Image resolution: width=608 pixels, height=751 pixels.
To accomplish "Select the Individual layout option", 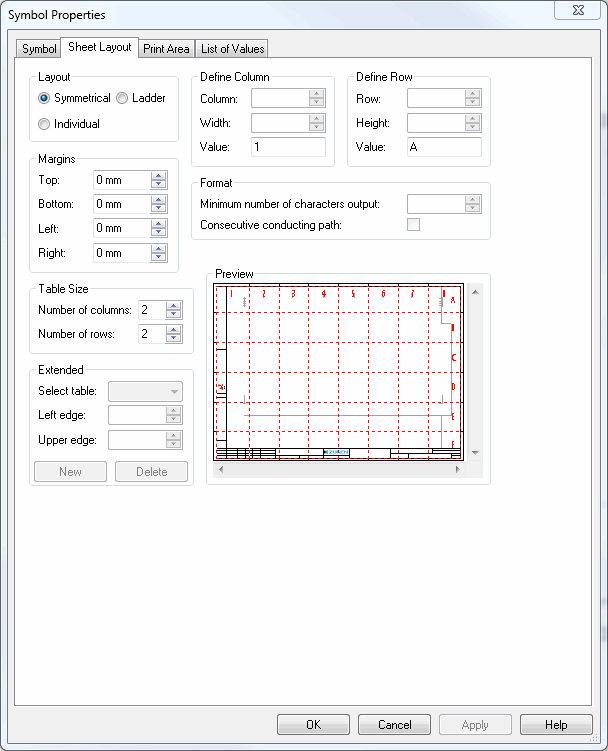I will (x=44, y=124).
